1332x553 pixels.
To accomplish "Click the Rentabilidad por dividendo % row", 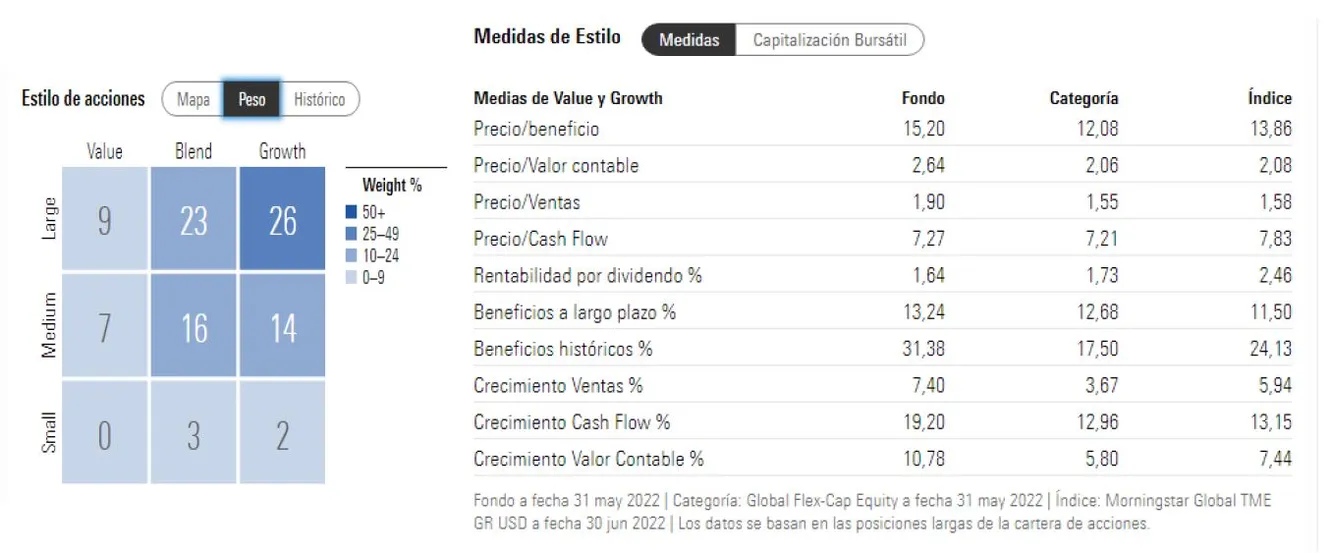I will tap(588, 275).
